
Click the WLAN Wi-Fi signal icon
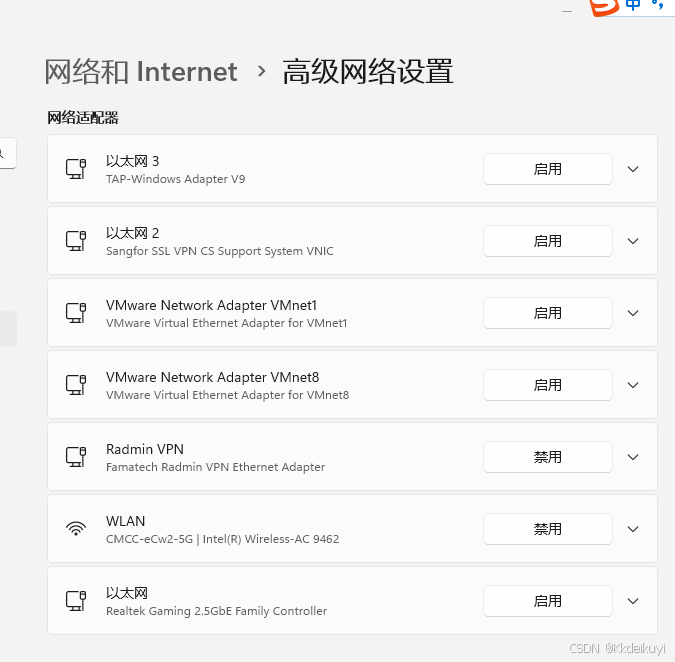(76, 529)
